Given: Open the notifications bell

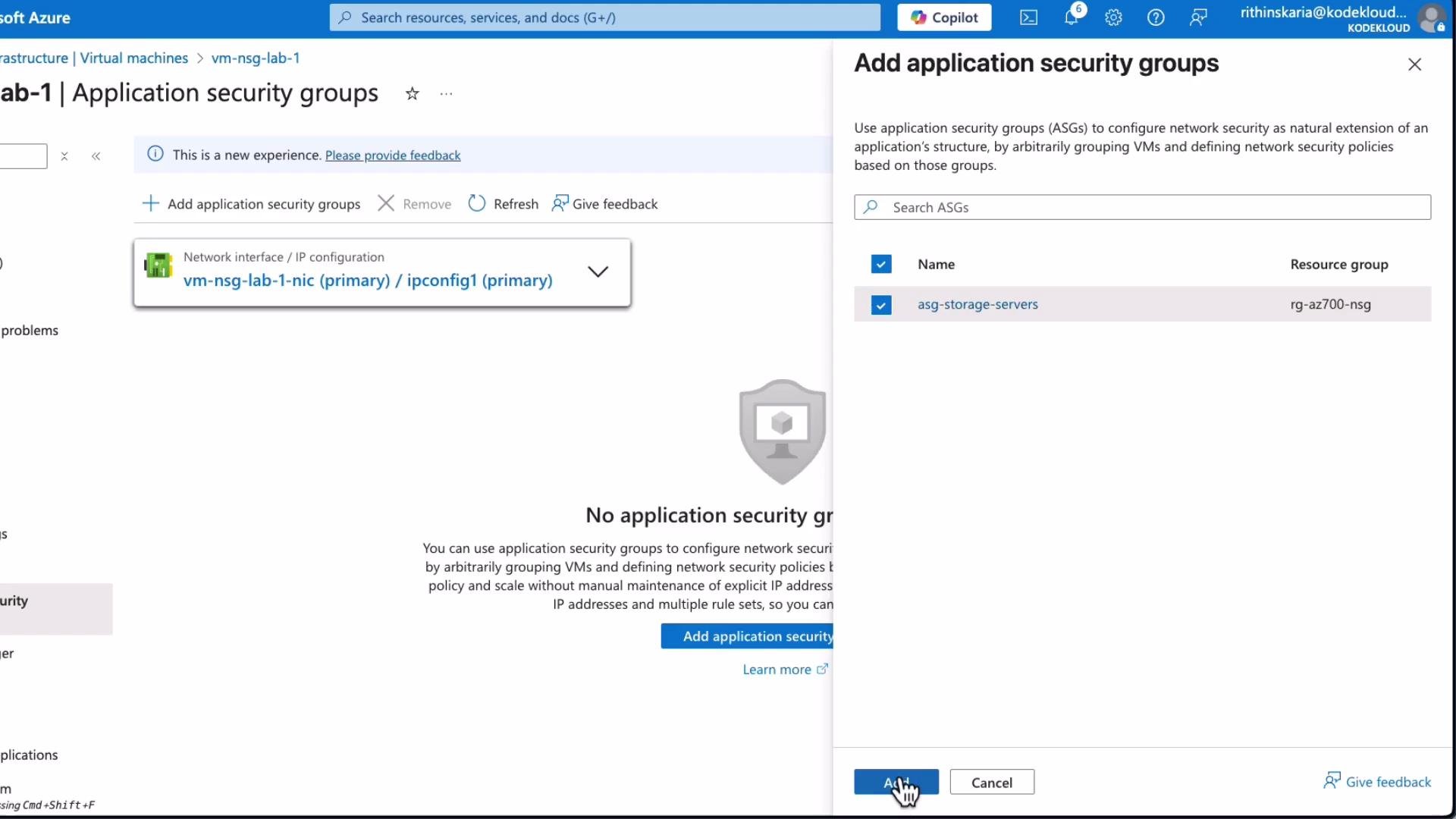Looking at the screenshot, I should click(x=1072, y=17).
